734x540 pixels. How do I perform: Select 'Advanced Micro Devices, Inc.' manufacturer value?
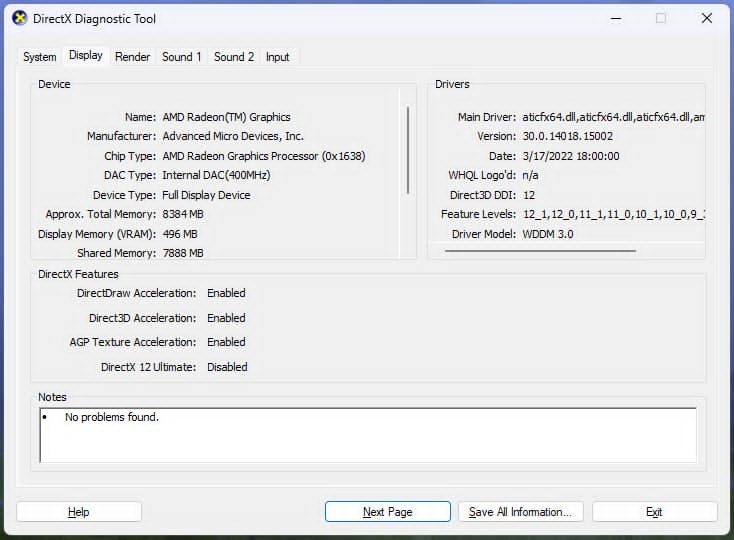(233, 136)
